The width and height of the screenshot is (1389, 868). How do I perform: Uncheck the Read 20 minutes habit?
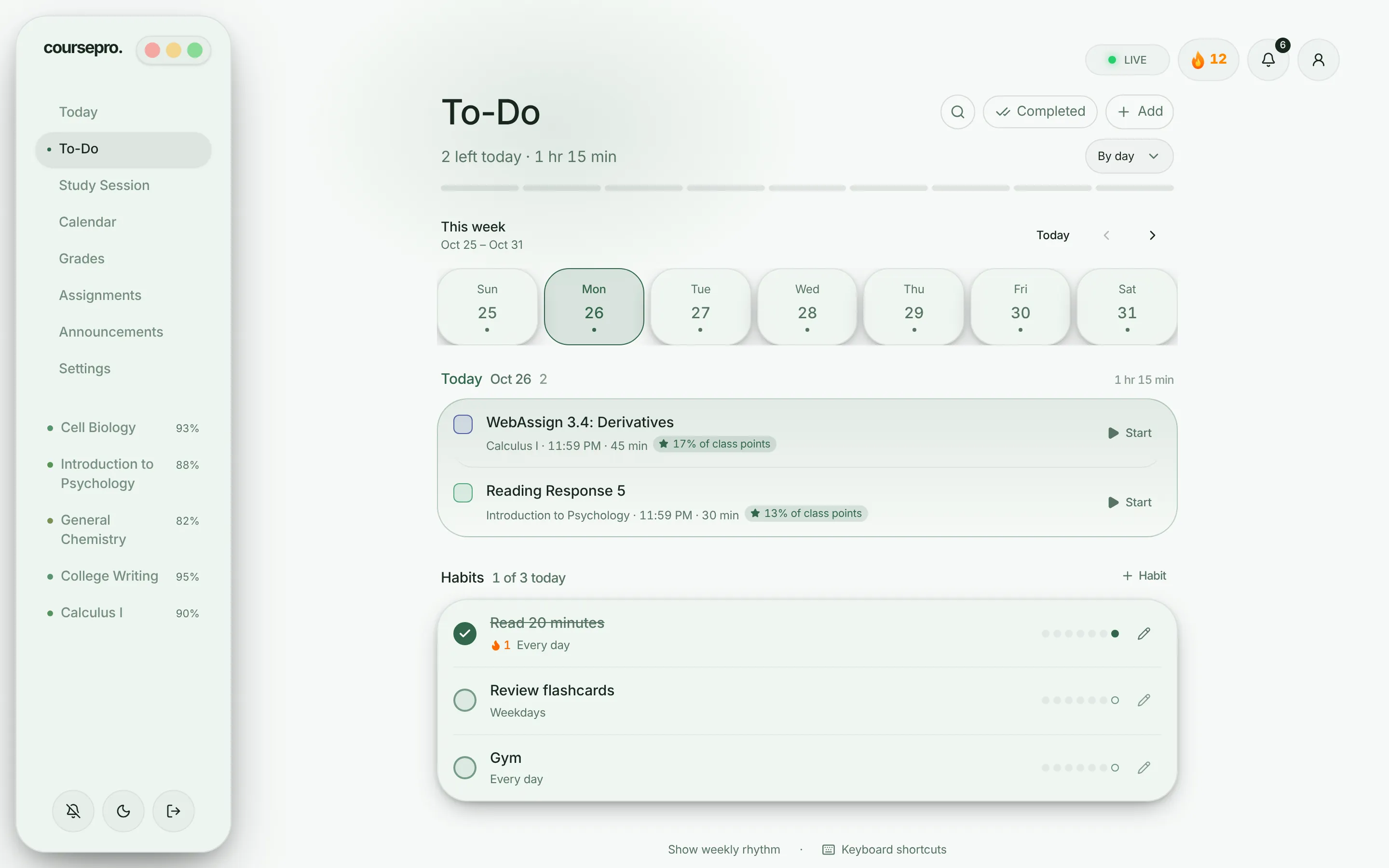(465, 633)
